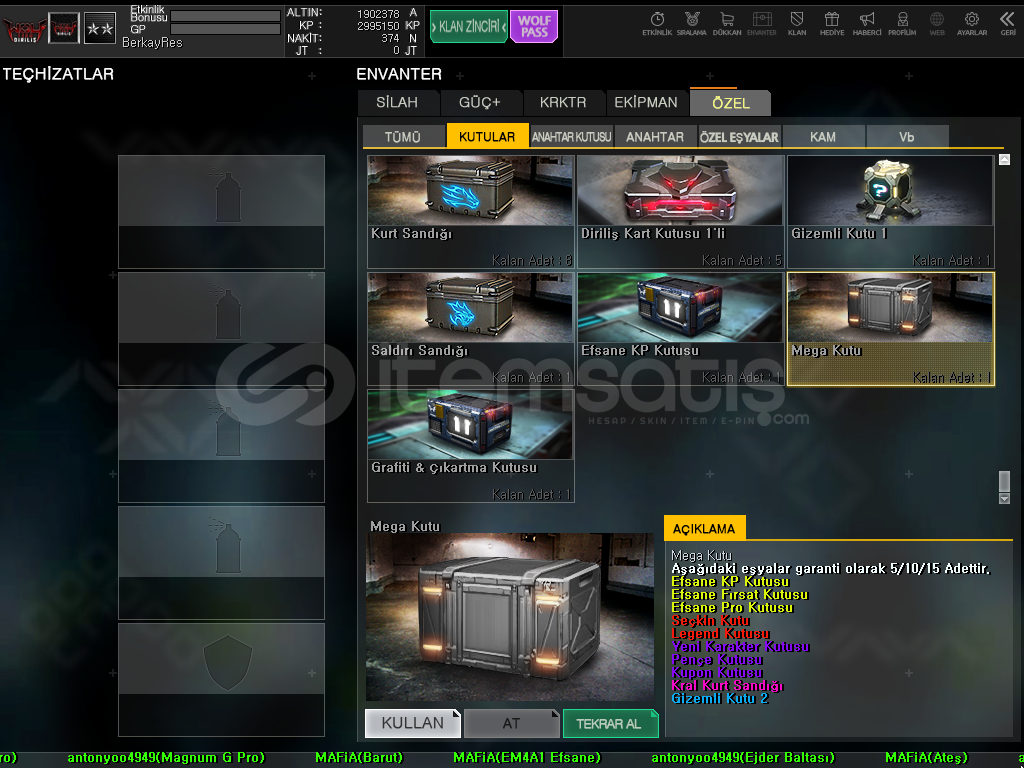1024x768 pixels.
Task: Open the Etkinlik (events) icon
Action: point(657,22)
